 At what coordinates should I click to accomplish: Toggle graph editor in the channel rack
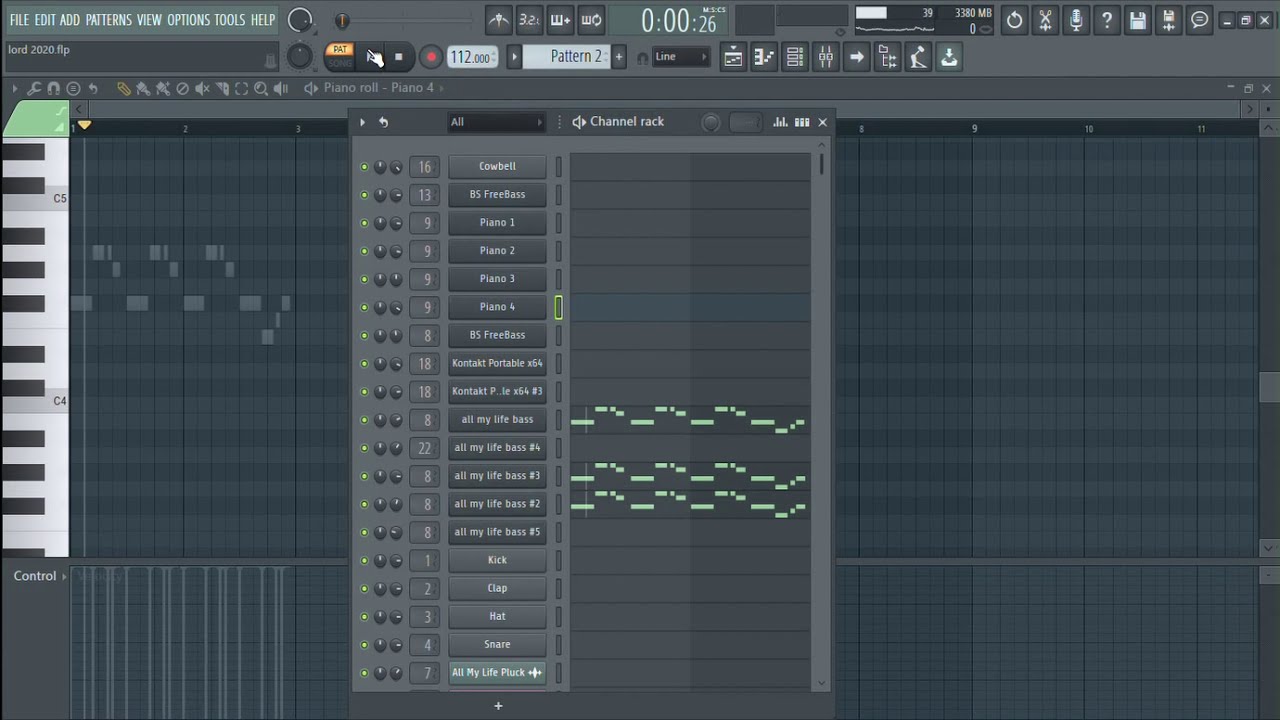[x=780, y=122]
